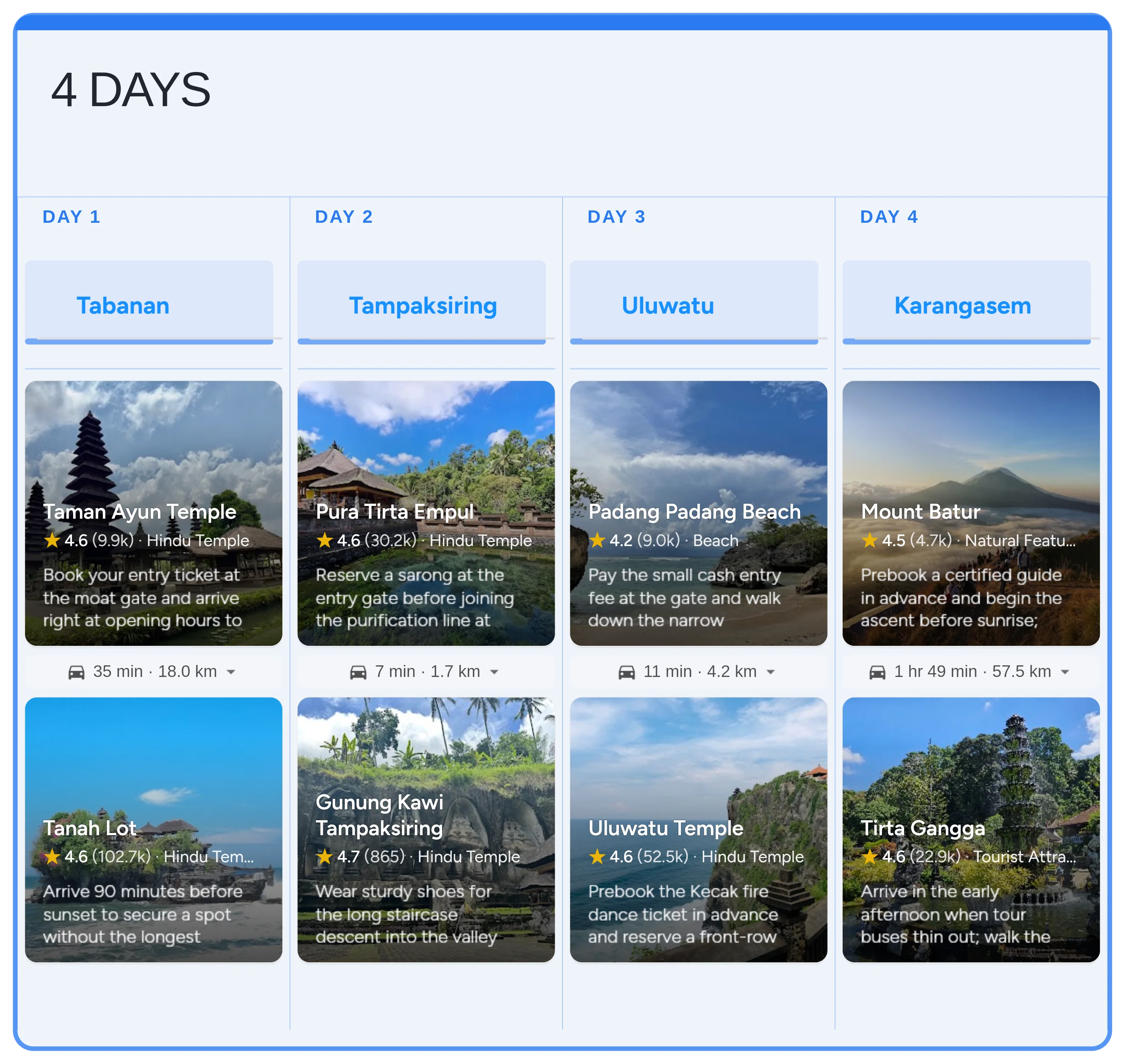Open the Gunung Kawi Tampaksiring card

coord(426,830)
